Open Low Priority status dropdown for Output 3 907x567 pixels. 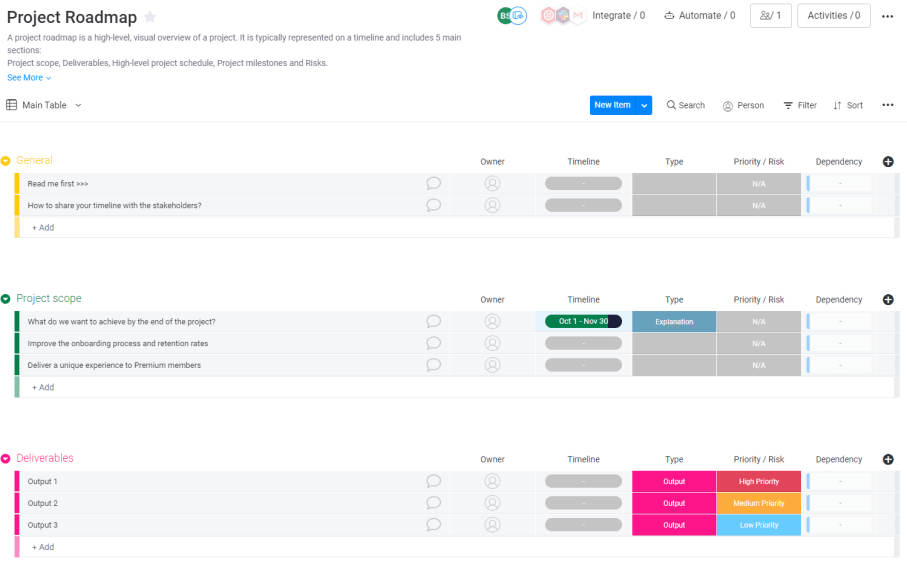[x=758, y=525]
